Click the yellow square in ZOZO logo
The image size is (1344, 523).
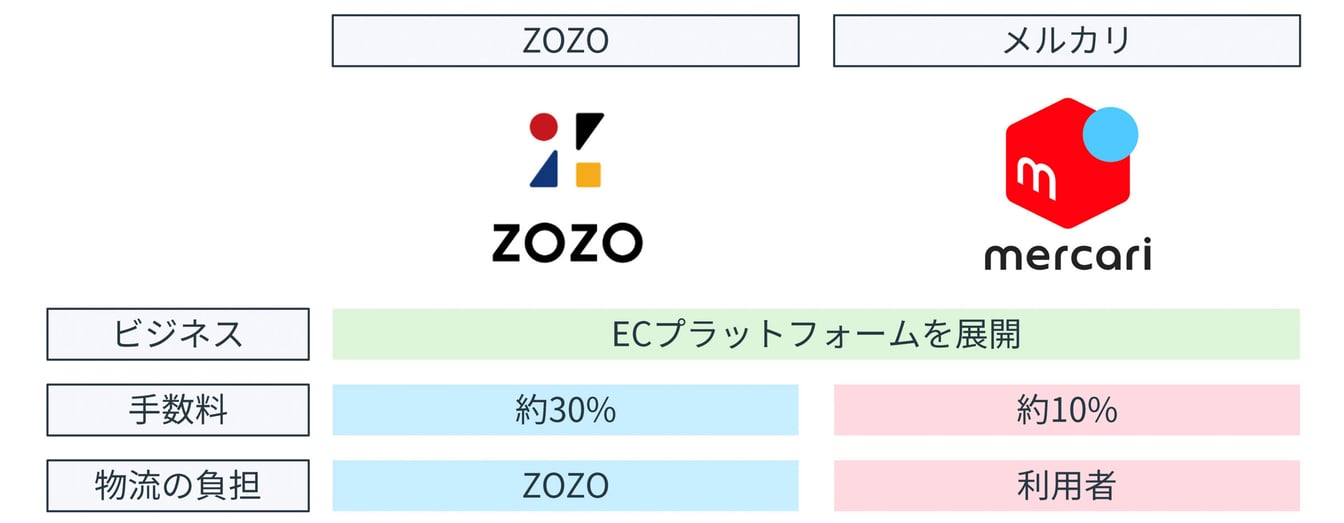[x=588, y=174]
